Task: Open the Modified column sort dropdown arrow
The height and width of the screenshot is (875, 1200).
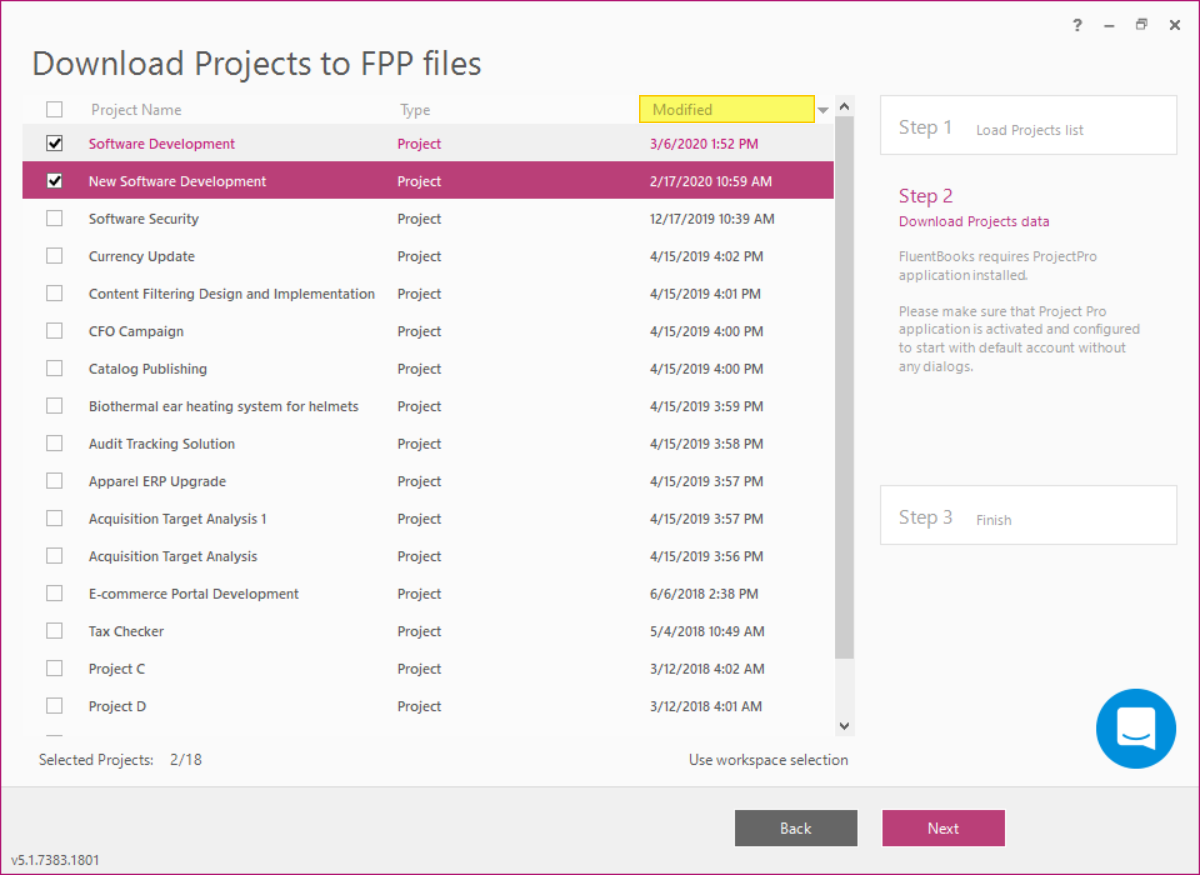Action: [x=823, y=110]
